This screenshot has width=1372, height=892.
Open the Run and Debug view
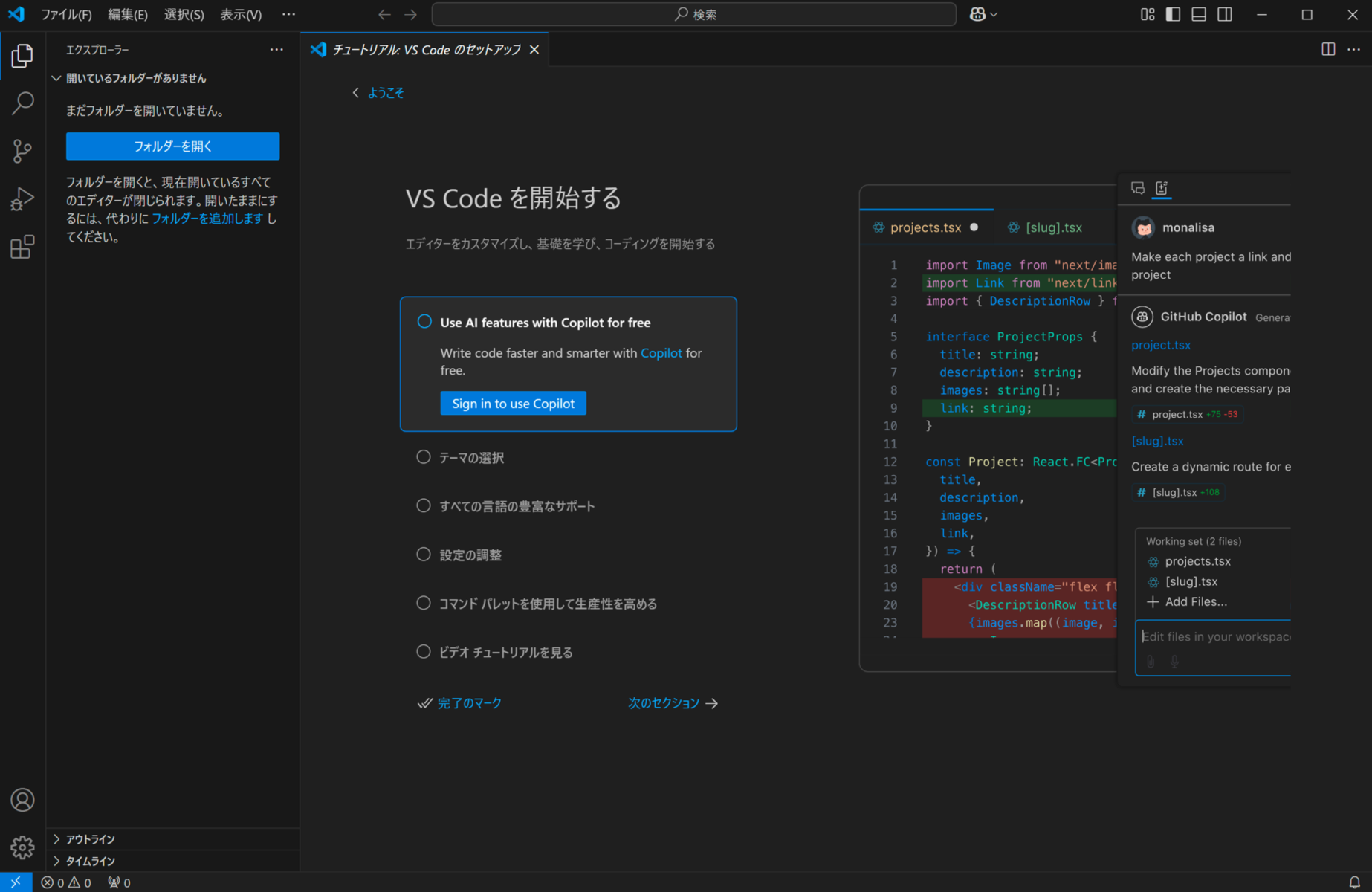pos(22,198)
